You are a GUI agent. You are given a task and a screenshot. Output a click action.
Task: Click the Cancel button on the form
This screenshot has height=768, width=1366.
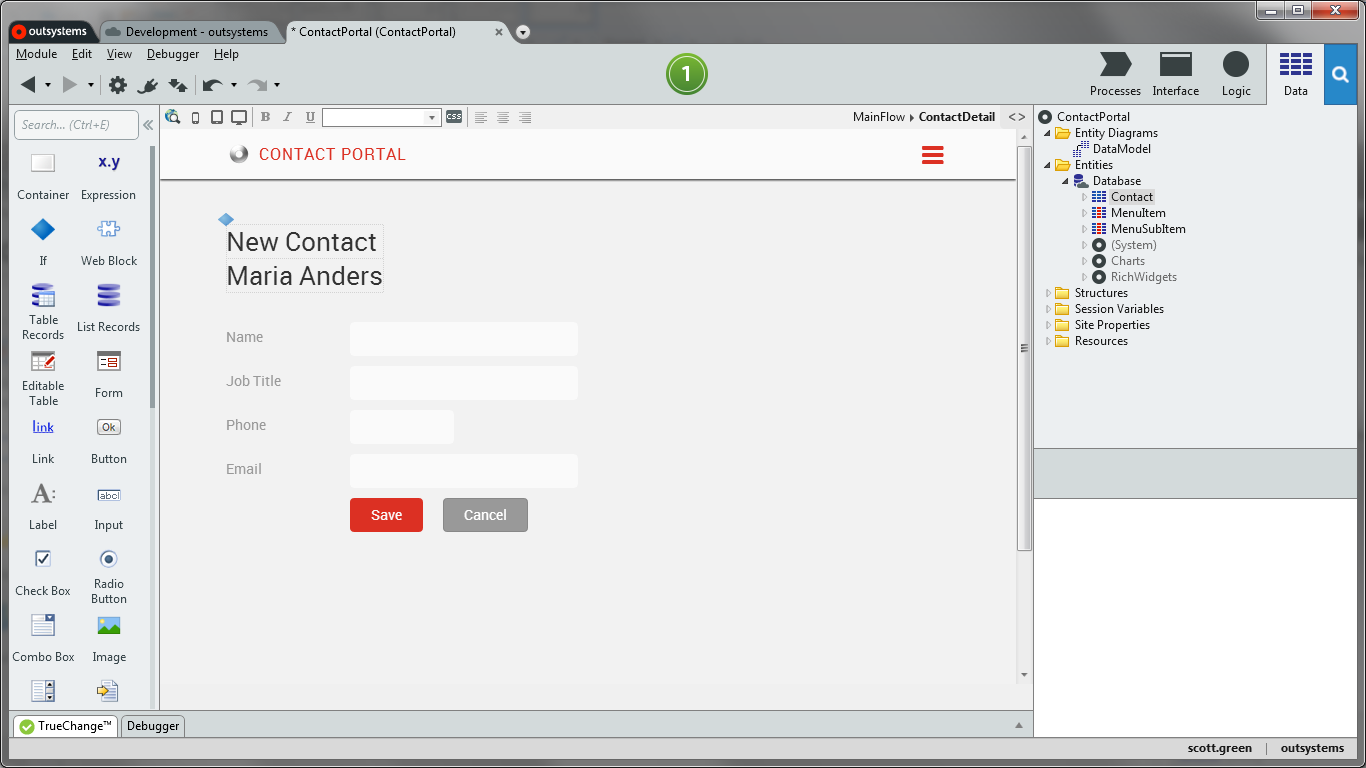click(485, 514)
